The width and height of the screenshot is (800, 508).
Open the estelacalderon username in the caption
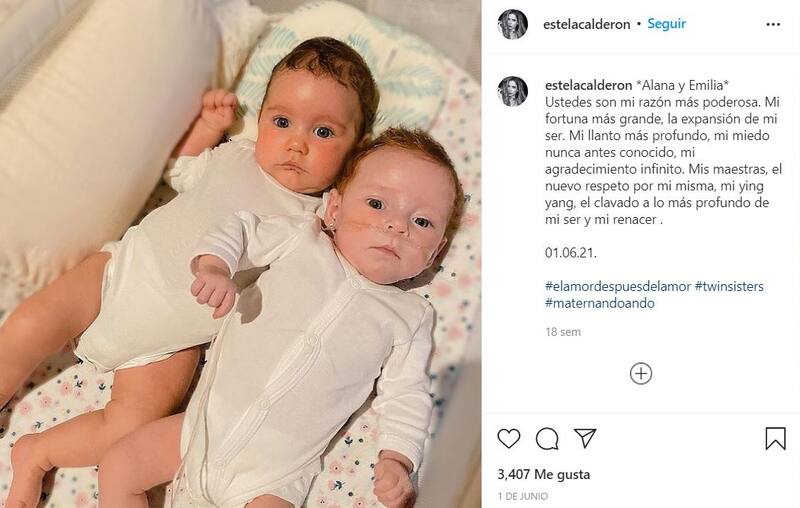click(x=589, y=85)
